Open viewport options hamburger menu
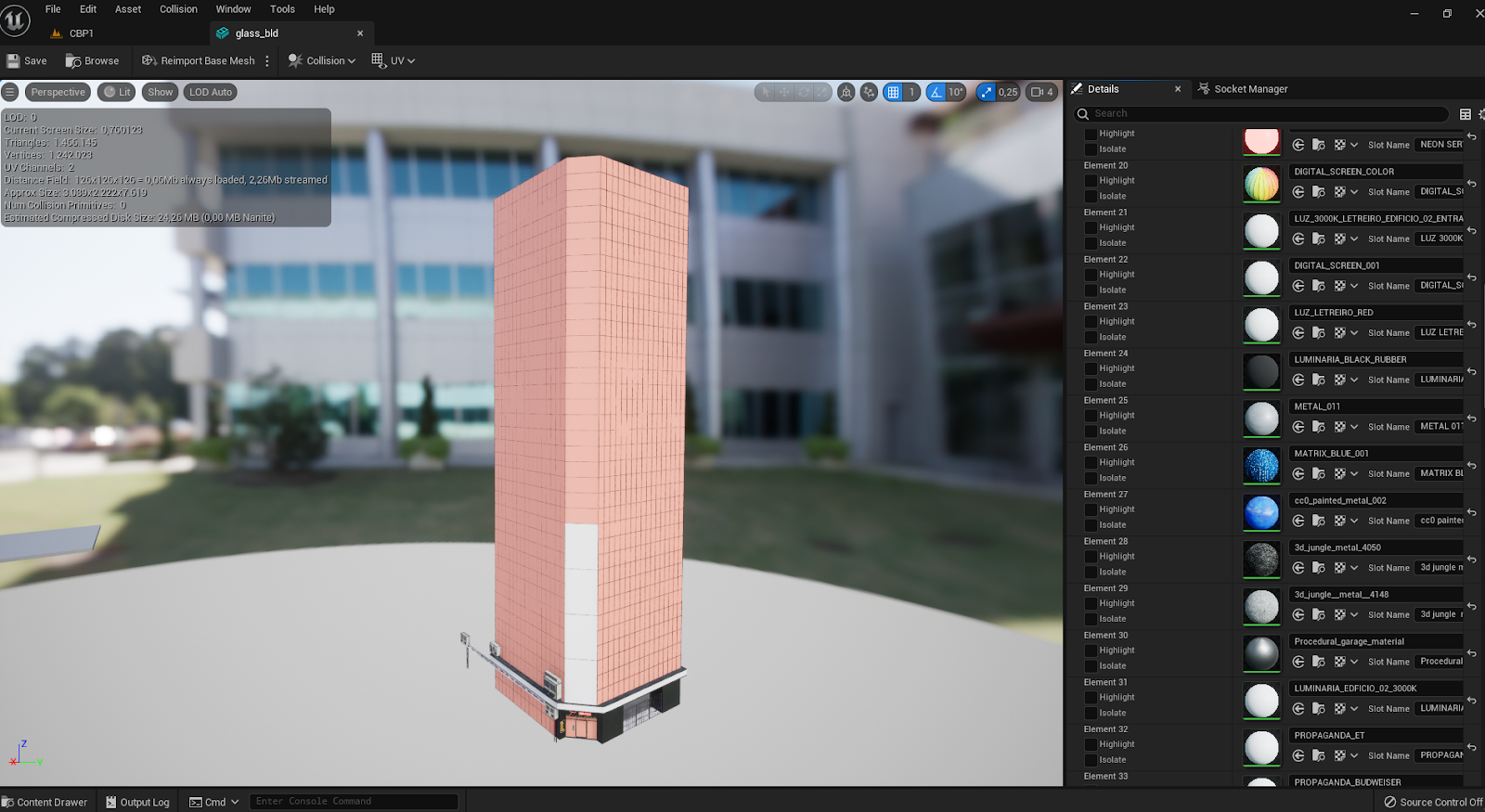This screenshot has height=812, width=1485. tap(10, 92)
